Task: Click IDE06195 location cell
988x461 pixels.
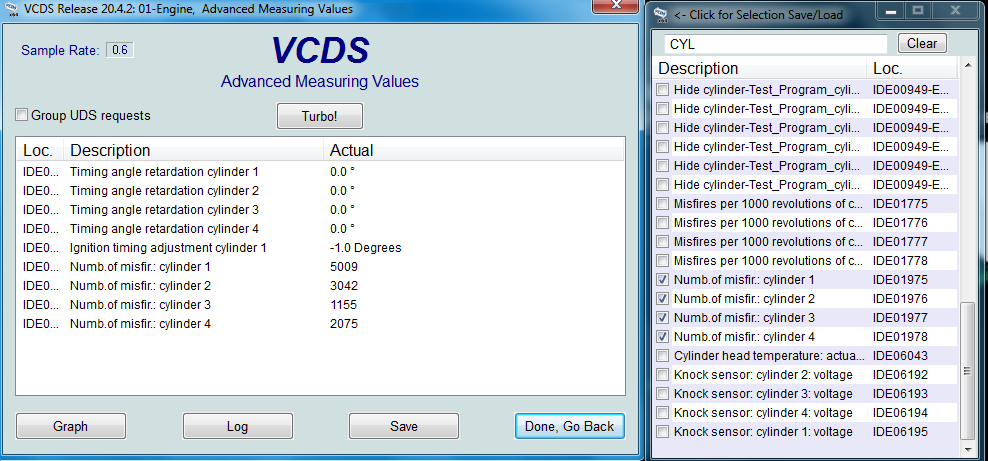Action: 900,431
